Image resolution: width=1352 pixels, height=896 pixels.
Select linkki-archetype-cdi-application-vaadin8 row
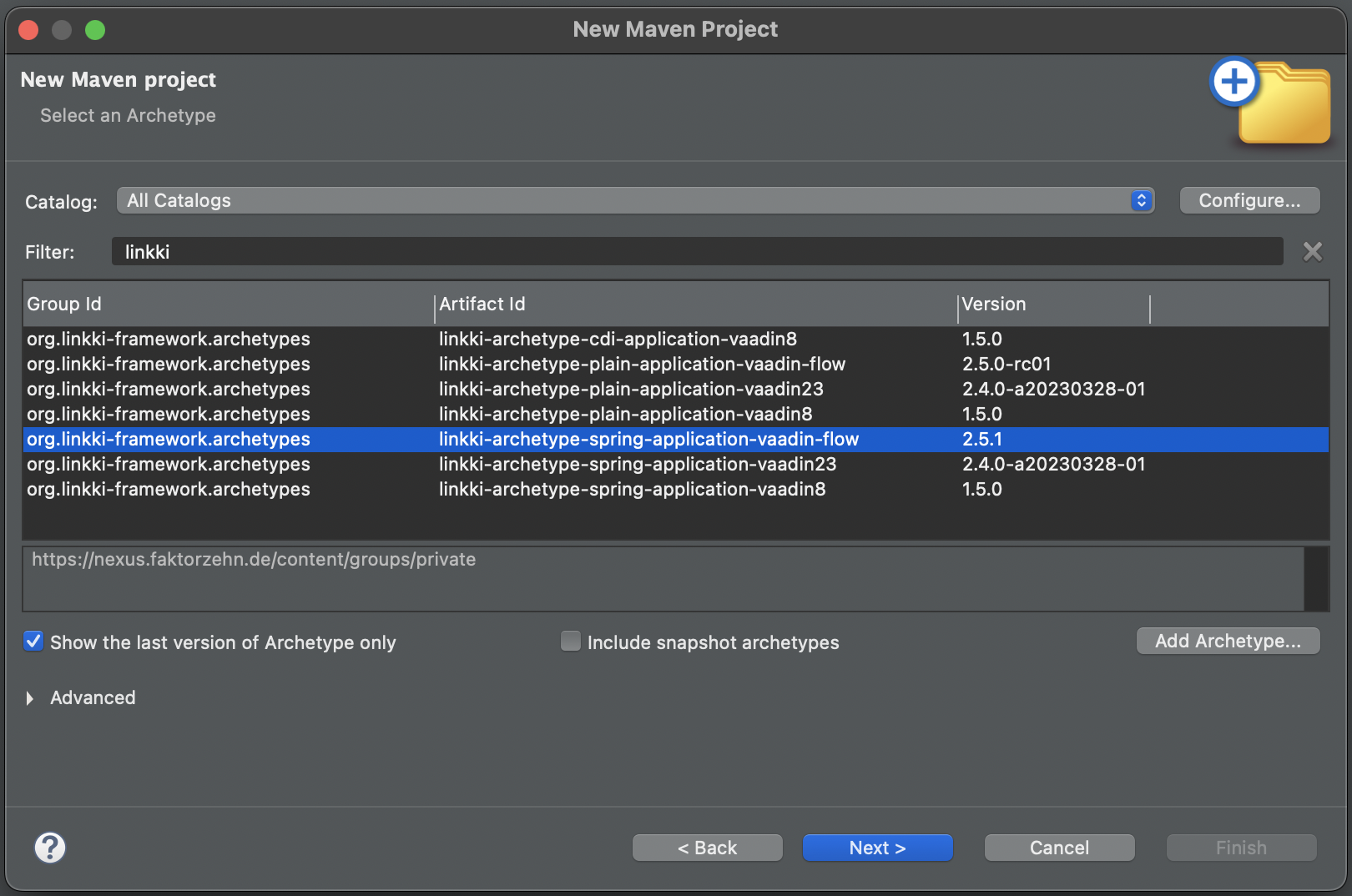675,339
